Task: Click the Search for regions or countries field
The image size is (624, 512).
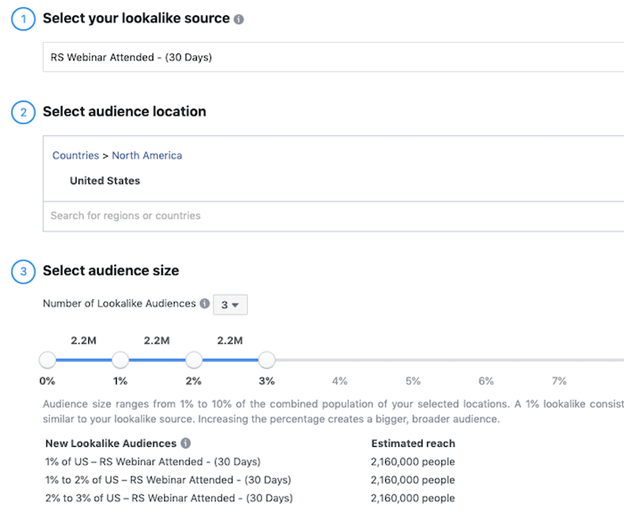Action: [333, 216]
